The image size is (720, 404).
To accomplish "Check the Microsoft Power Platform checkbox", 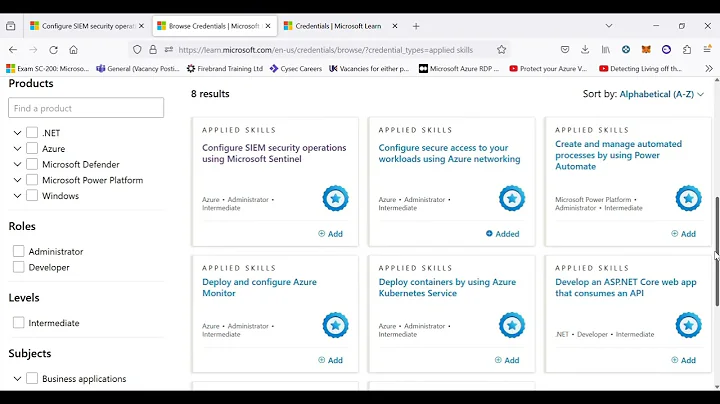I will click(32, 180).
